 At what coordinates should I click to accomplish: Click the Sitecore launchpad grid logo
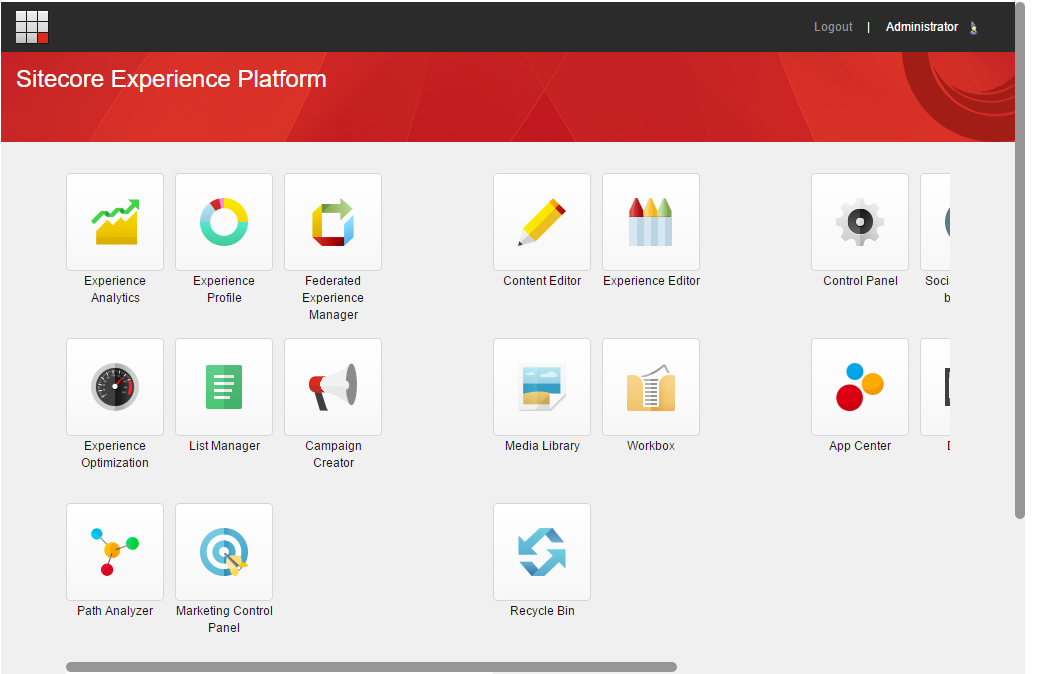click(x=32, y=27)
